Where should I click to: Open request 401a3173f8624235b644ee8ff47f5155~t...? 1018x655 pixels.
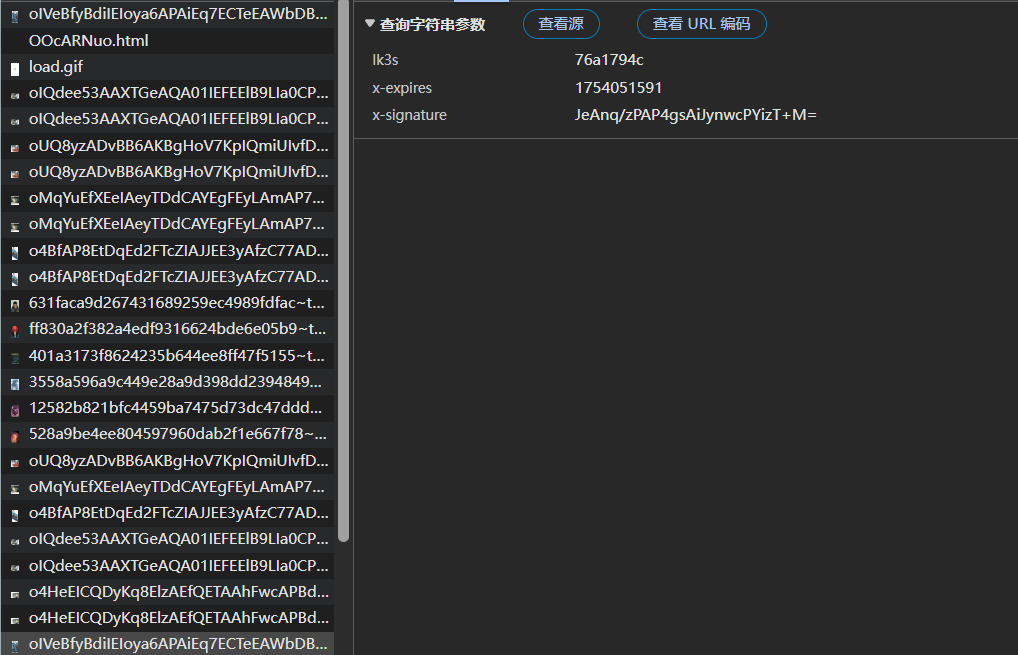tap(177, 356)
